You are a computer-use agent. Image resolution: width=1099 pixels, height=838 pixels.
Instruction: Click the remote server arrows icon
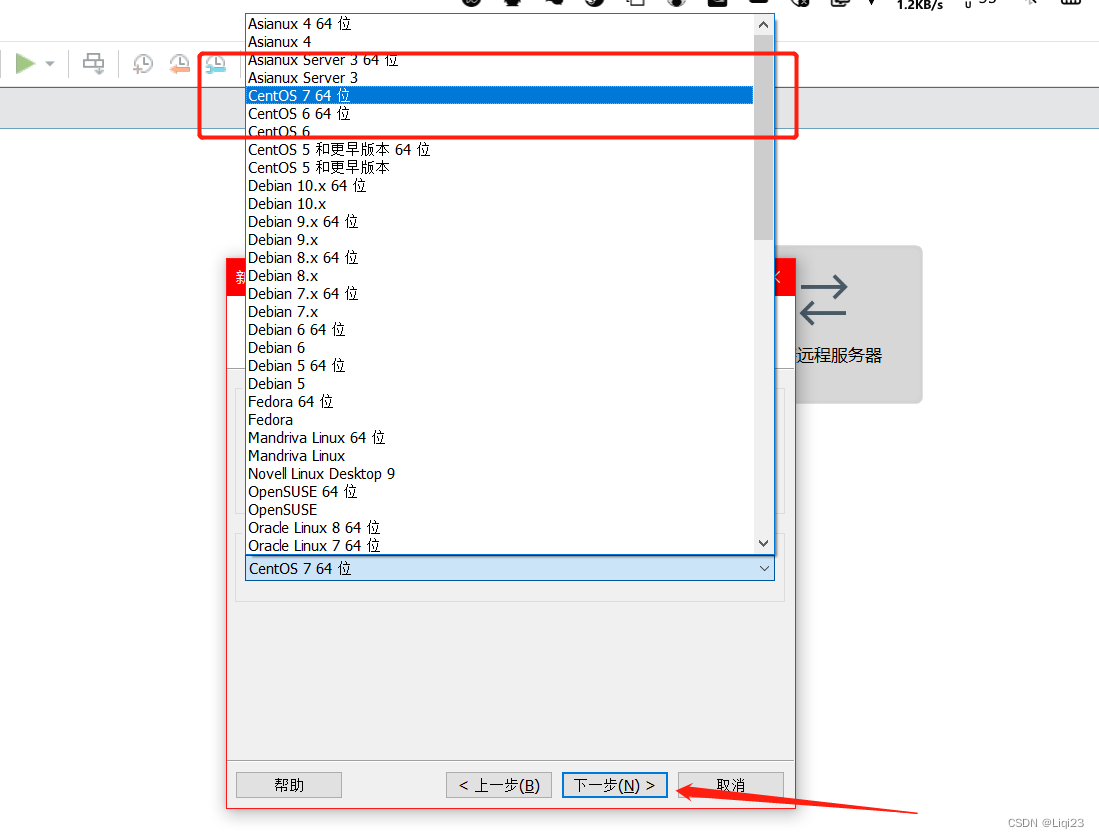[x=824, y=300]
